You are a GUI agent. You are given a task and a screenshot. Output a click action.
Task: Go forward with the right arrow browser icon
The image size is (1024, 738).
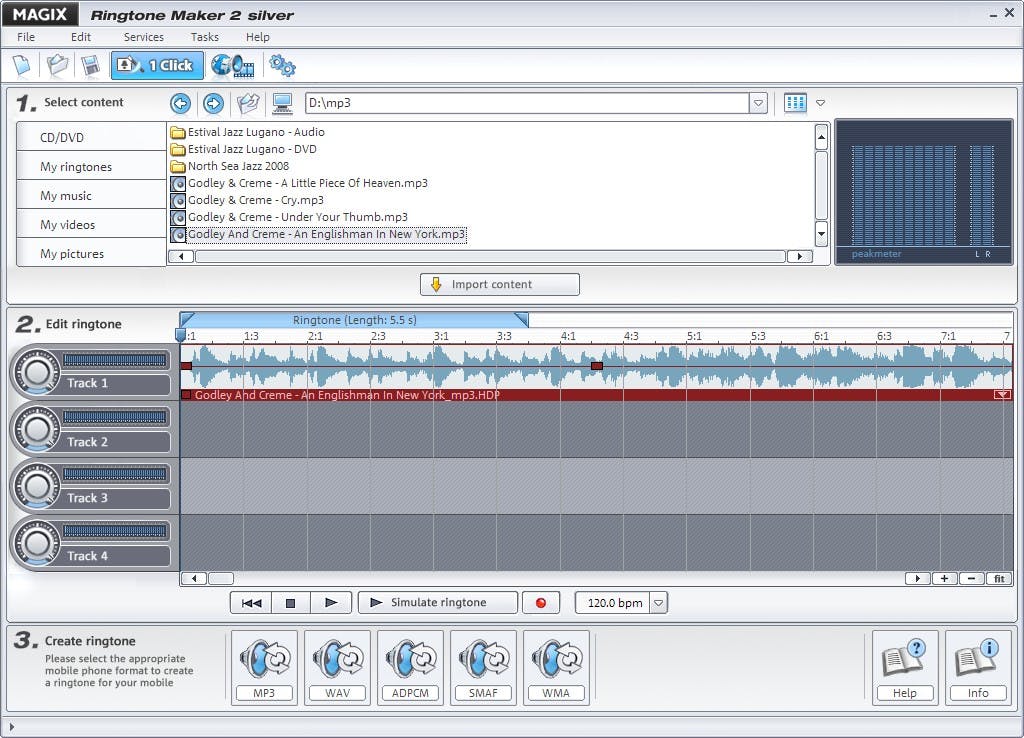[213, 103]
